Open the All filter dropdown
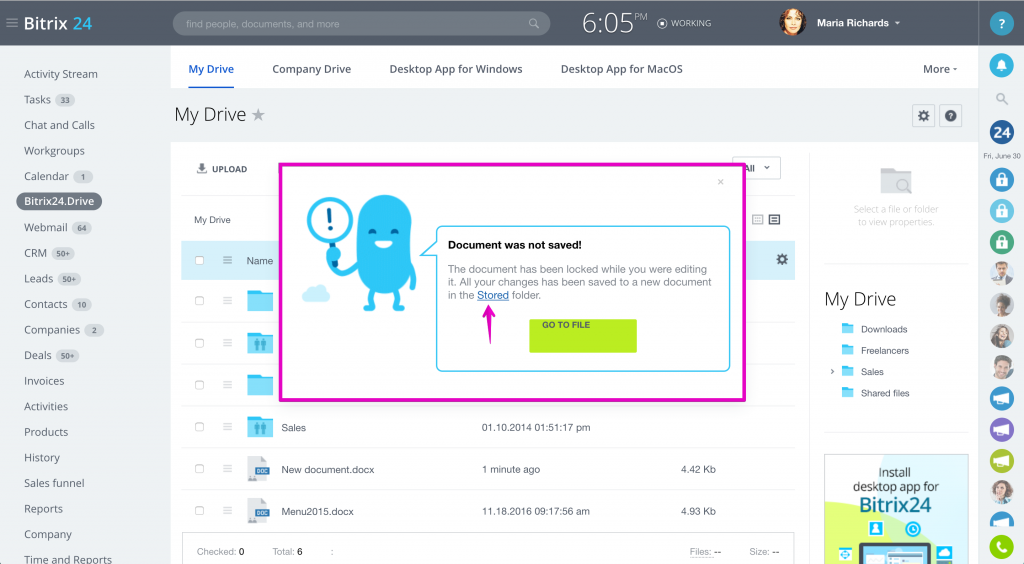 (756, 168)
